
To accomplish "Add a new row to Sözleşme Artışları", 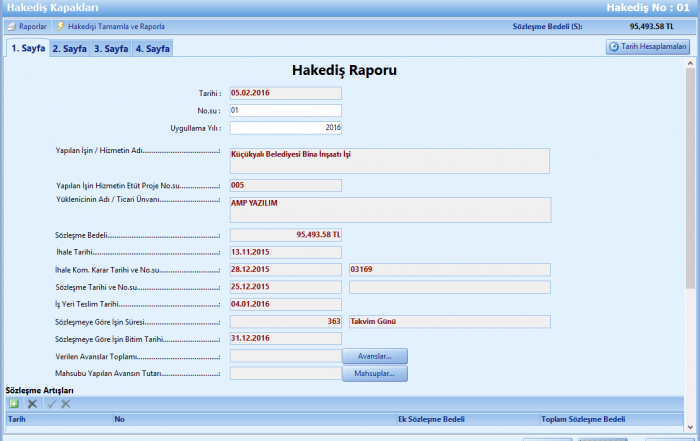I will (14, 403).
